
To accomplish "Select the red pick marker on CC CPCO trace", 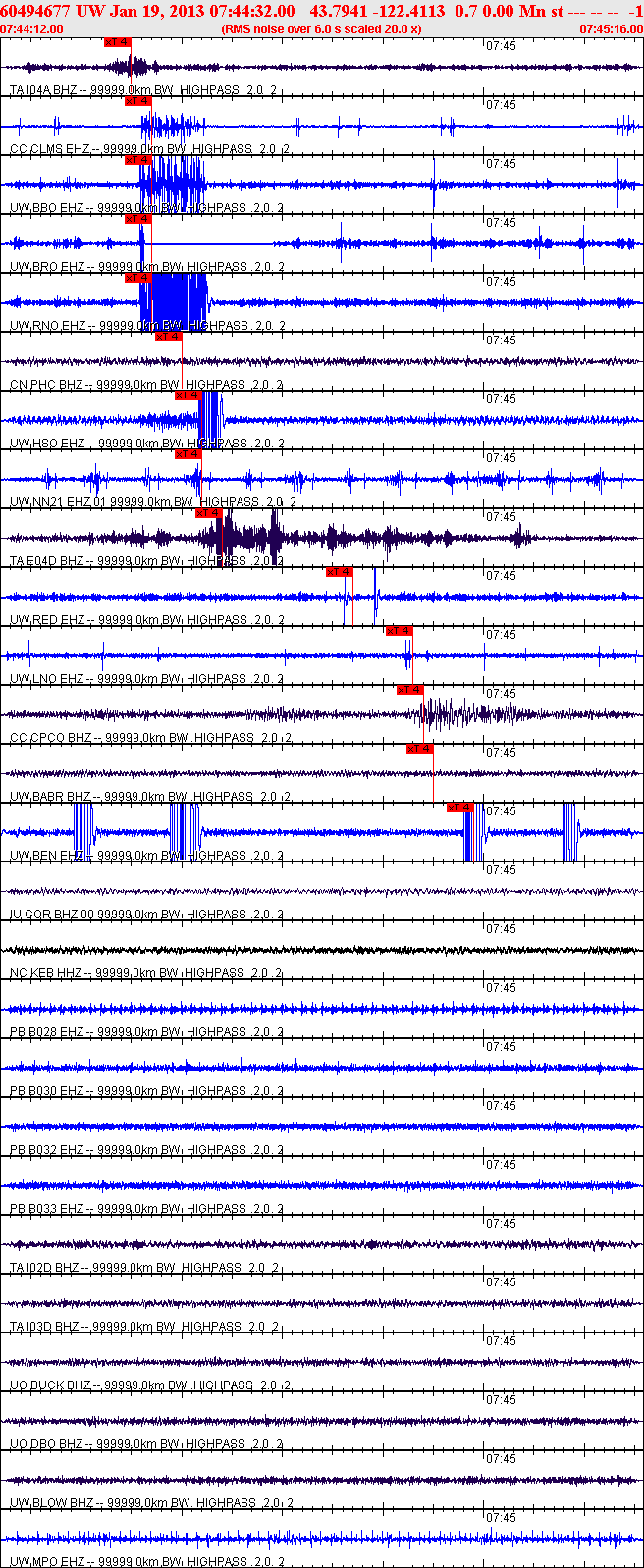I will 410,690.
